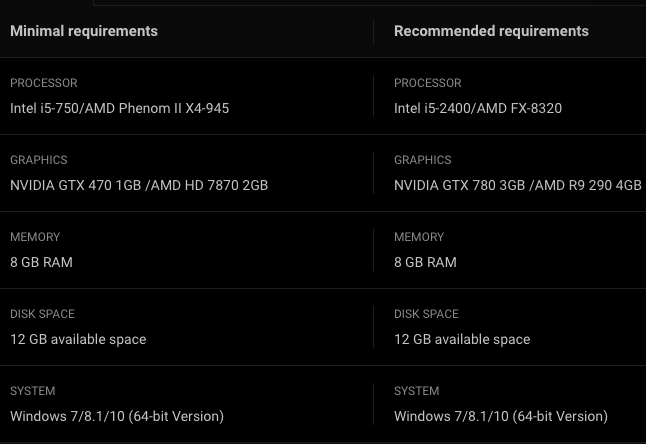The height and width of the screenshot is (444, 646).
Task: Select the Intel i5-2400/AMD FX-8320 text
Action: (477, 108)
